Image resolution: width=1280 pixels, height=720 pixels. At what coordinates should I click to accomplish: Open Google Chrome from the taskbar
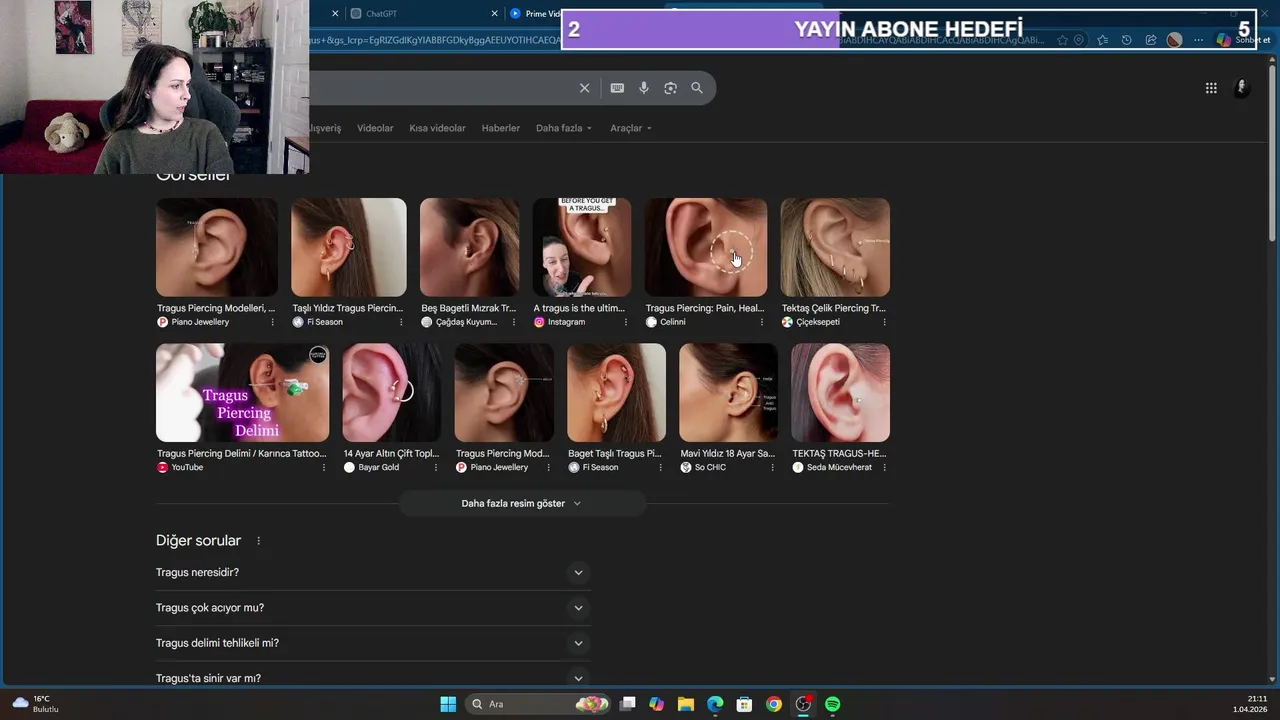click(x=774, y=704)
